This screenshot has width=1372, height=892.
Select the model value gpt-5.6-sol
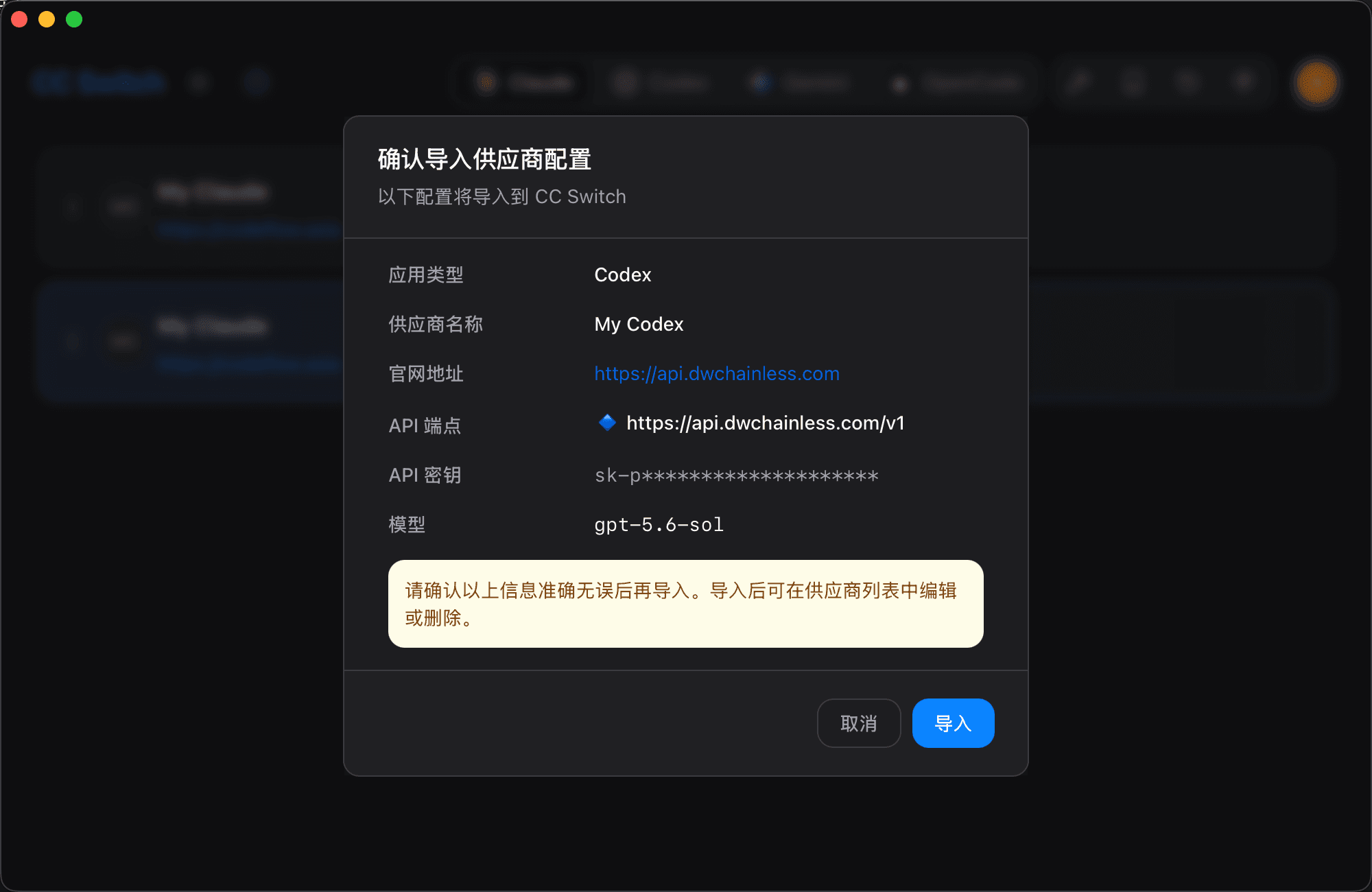click(659, 524)
